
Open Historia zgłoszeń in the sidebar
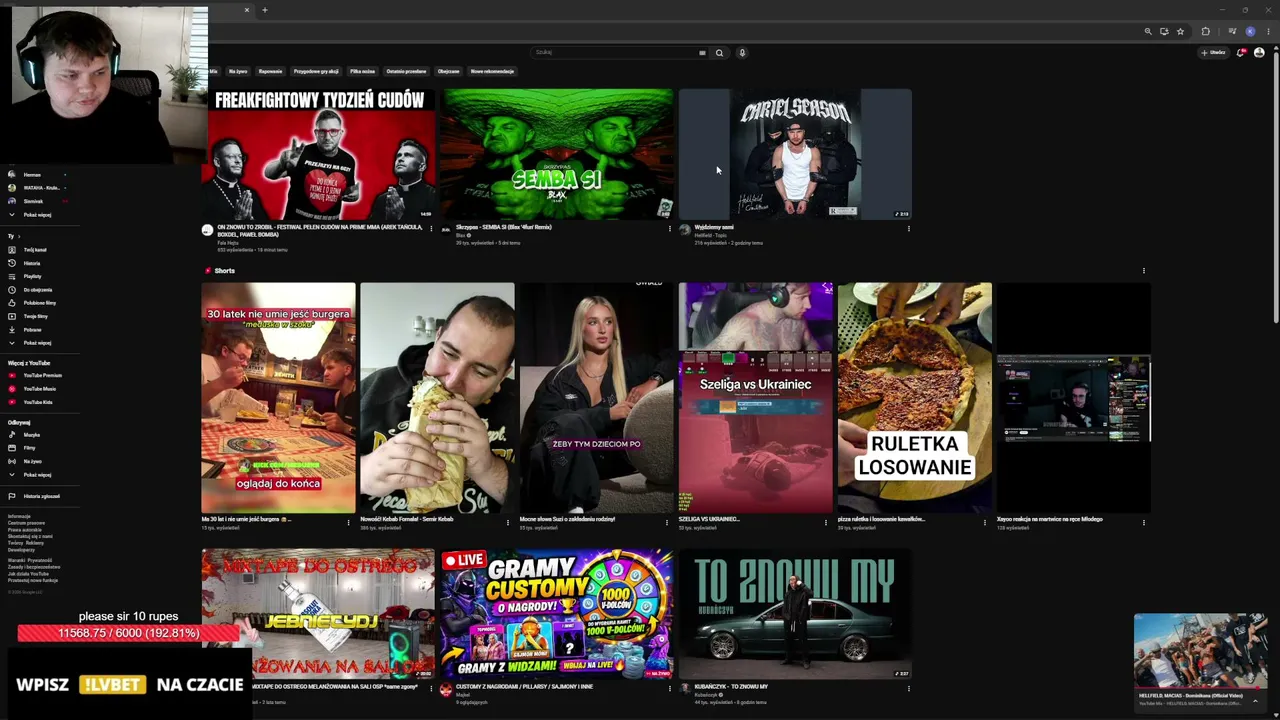point(41,496)
